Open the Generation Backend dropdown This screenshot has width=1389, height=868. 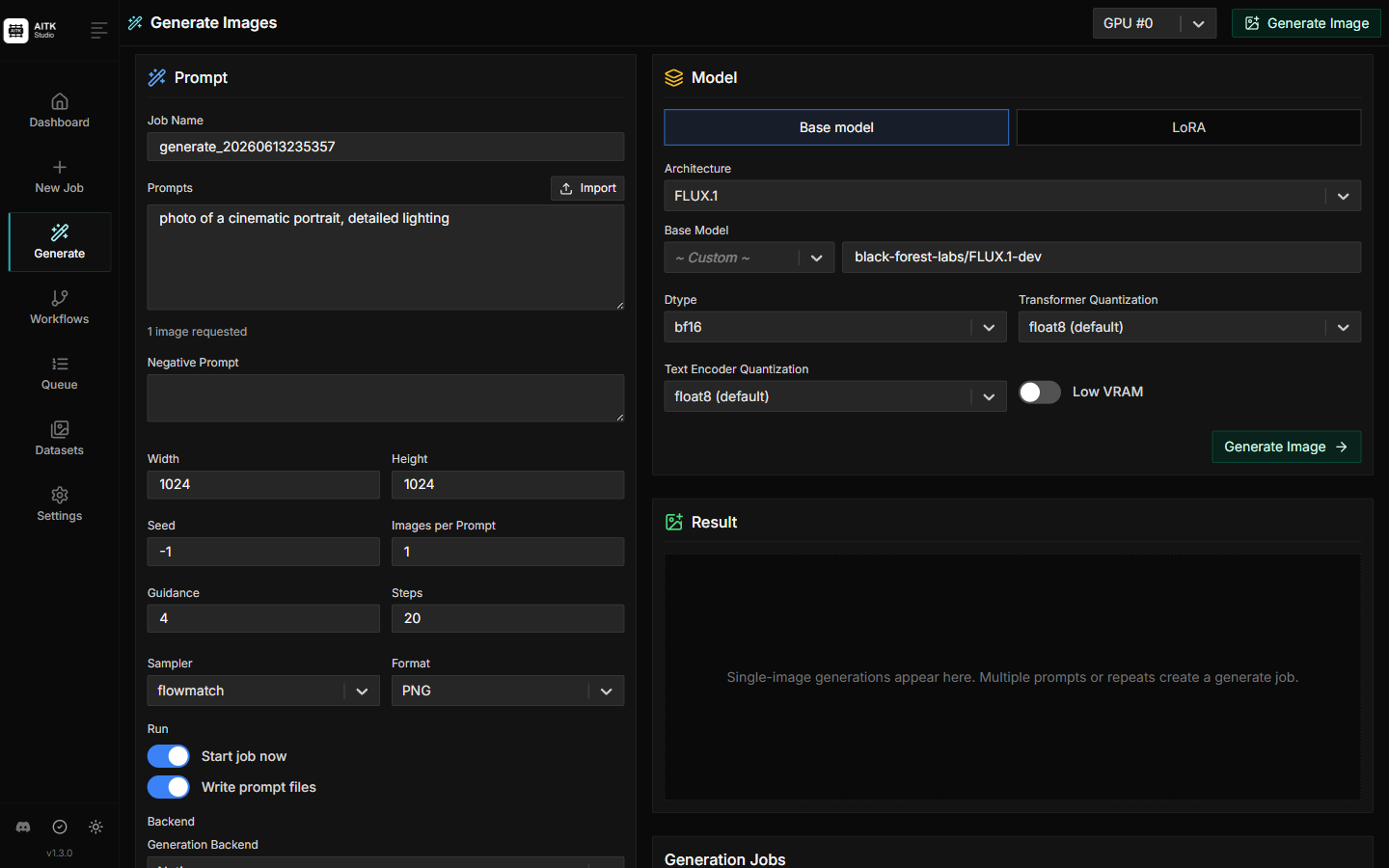[386, 862]
